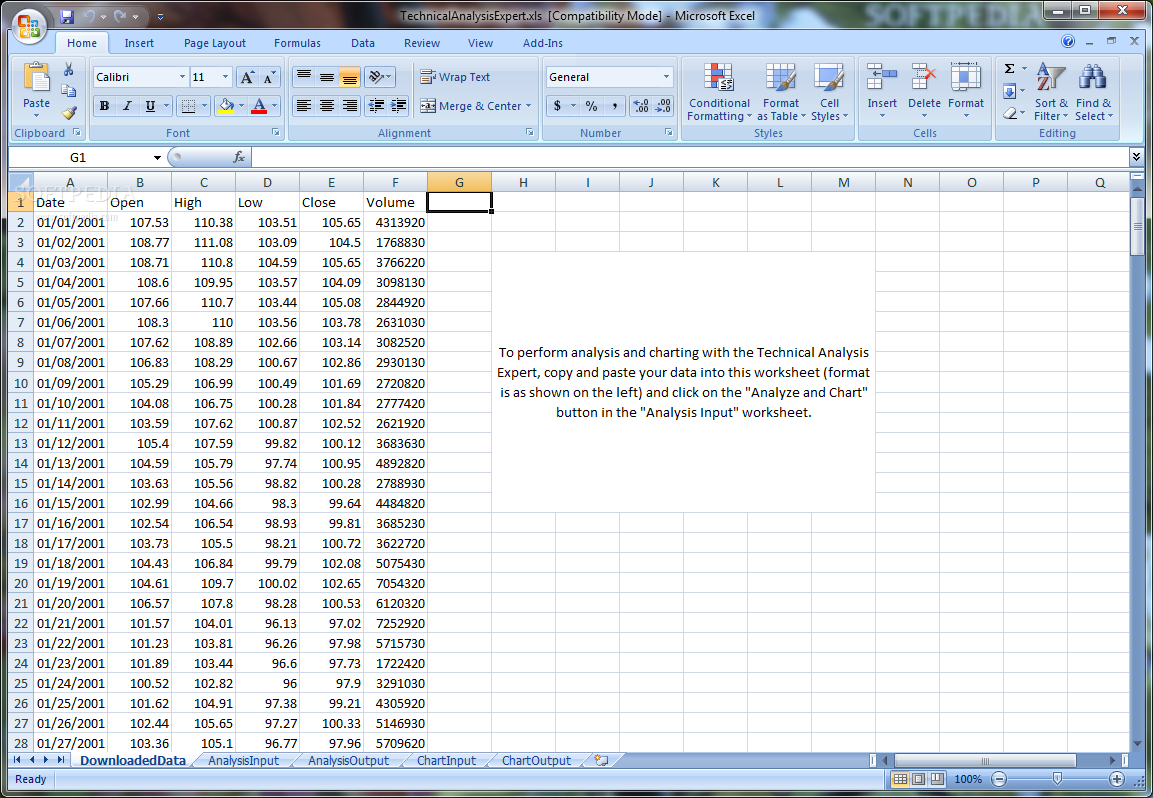Open Conditional Formatting menu
Viewport: 1153px width, 798px height.
(719, 92)
